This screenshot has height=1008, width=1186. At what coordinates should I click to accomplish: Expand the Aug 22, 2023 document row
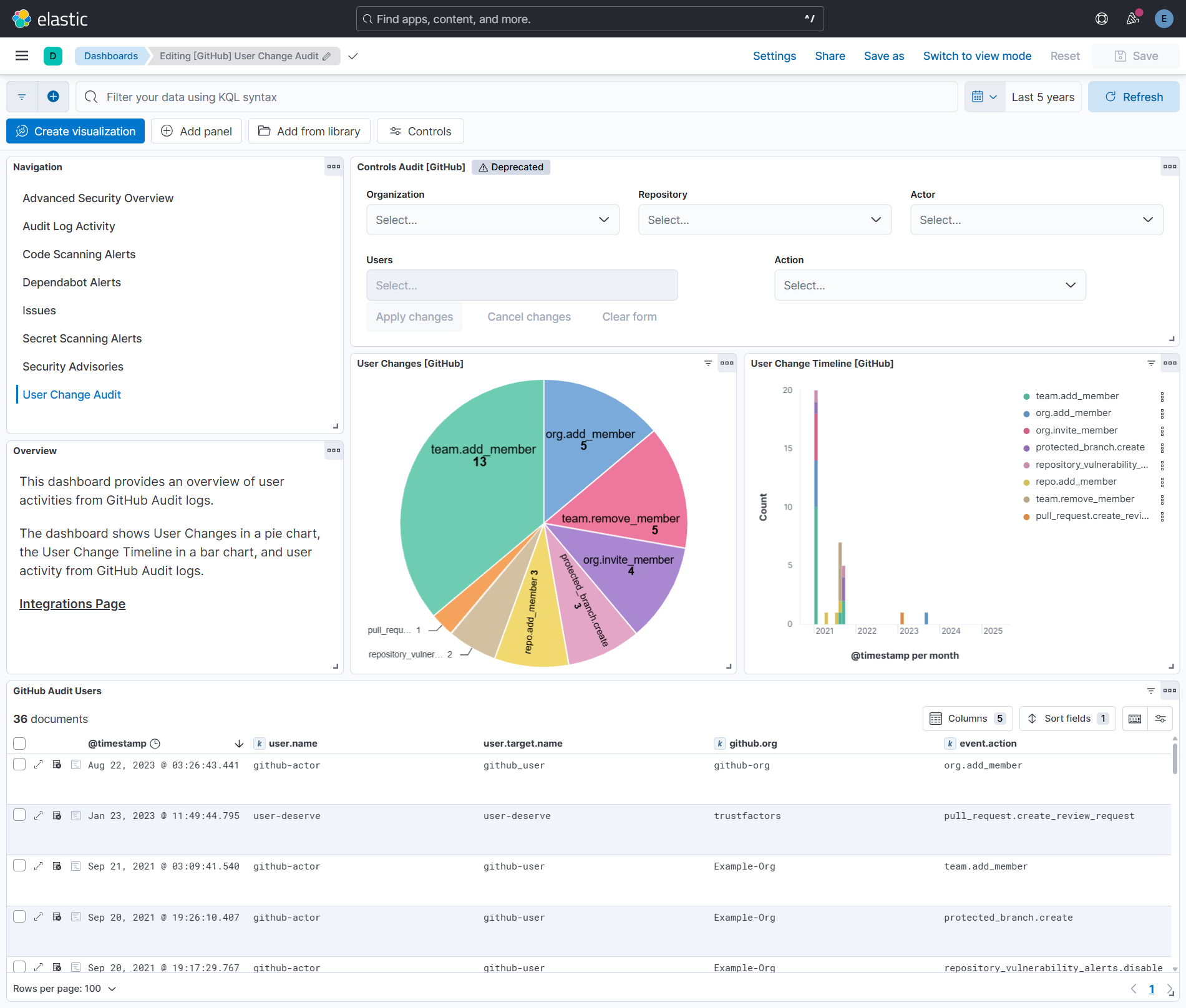click(38, 765)
